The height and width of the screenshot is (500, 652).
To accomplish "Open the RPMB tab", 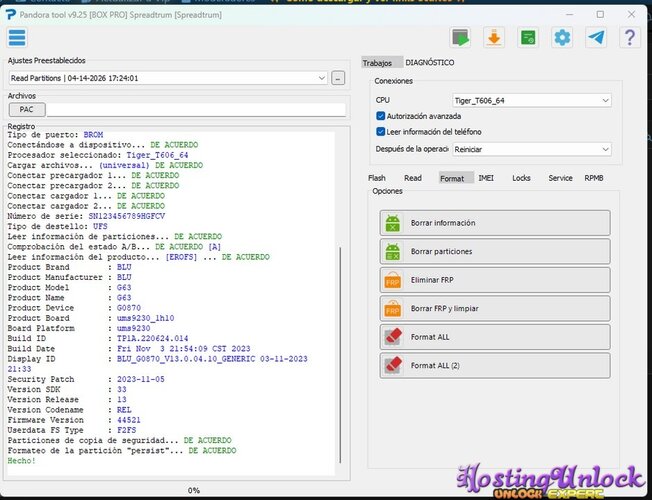I will (x=594, y=178).
